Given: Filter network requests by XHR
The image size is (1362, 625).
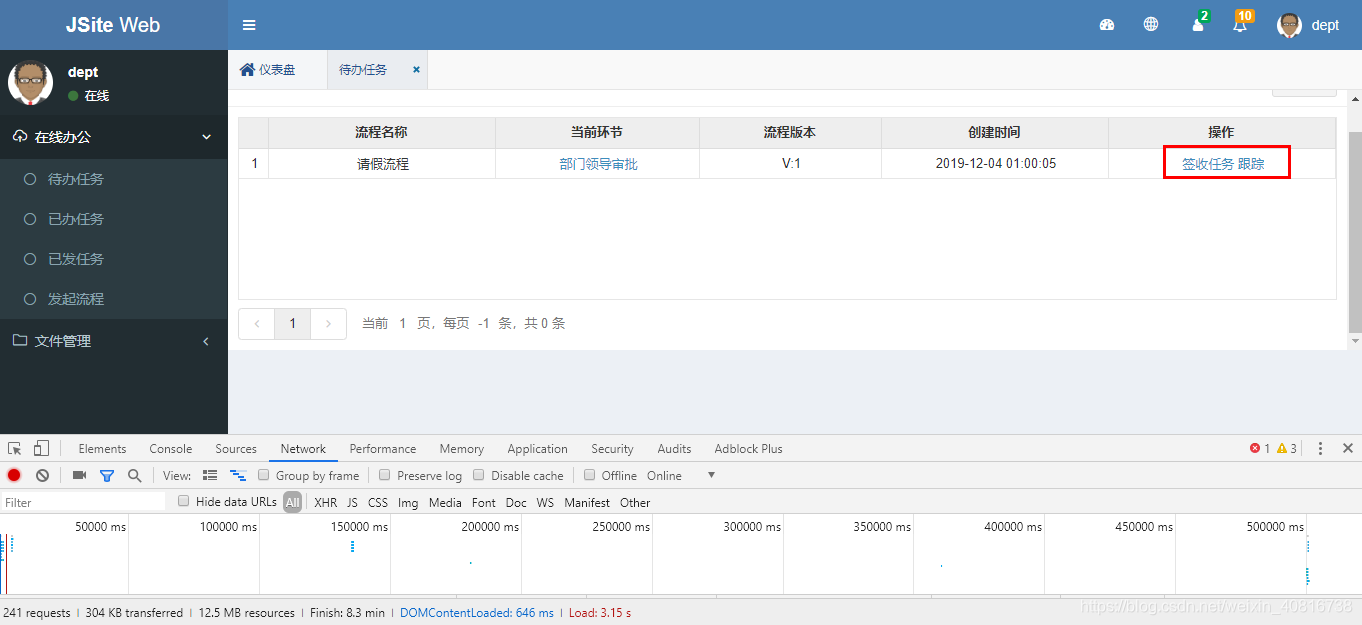Looking at the screenshot, I should click(x=326, y=503).
